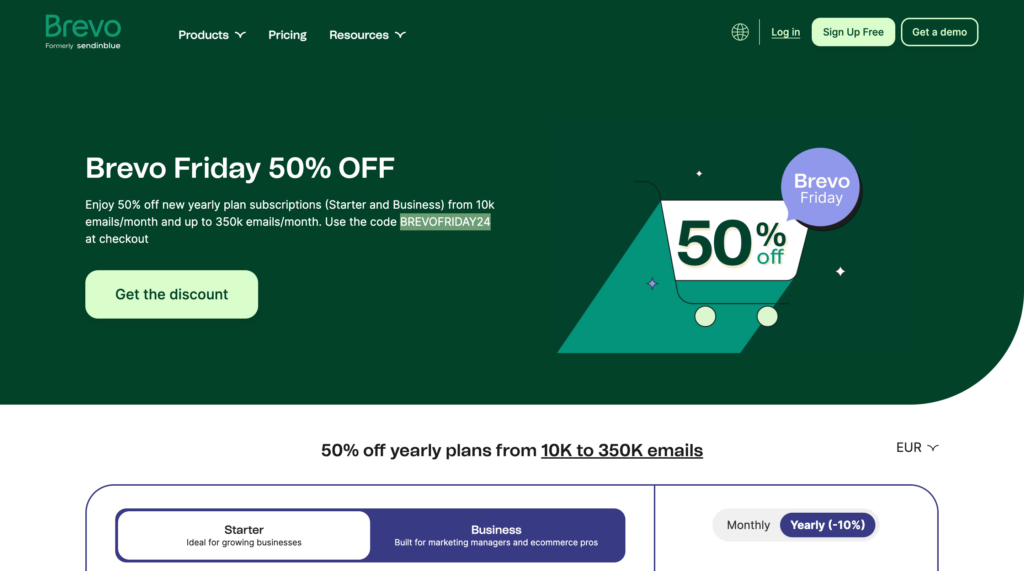Select the Starter plan tab
1024x571 pixels.
pyautogui.click(x=244, y=536)
